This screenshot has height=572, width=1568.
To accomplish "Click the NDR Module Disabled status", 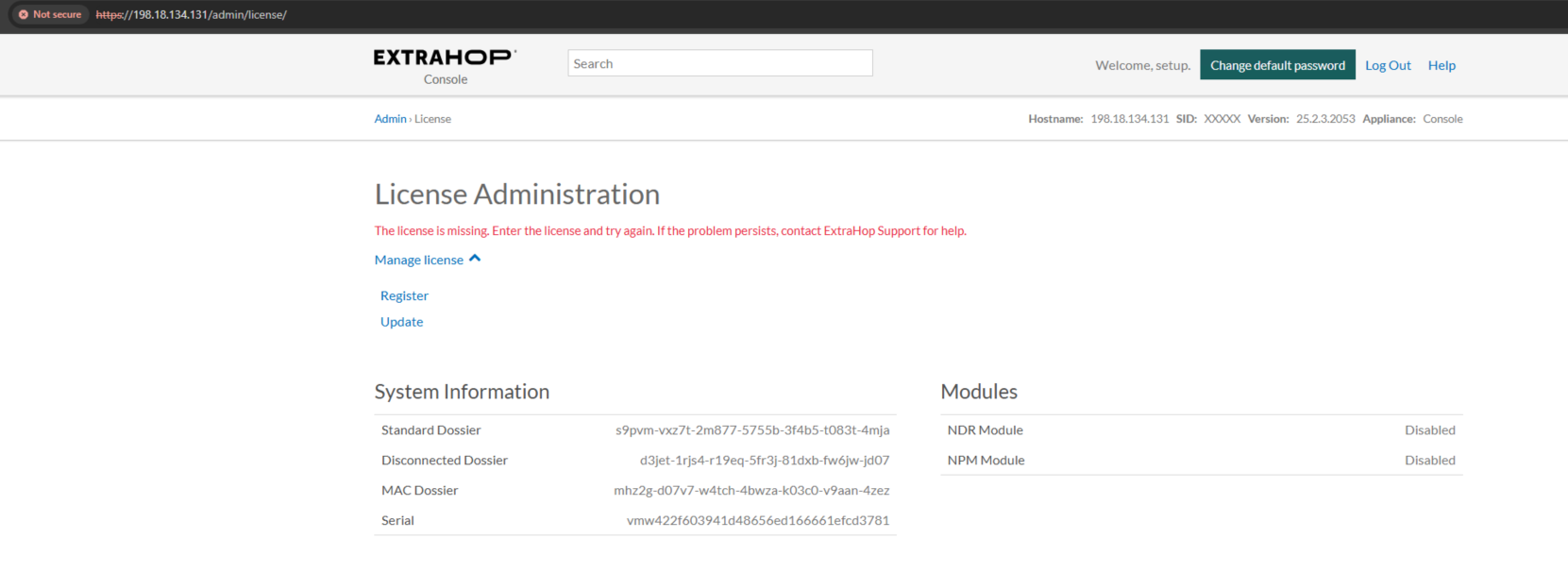I will click(1429, 429).
